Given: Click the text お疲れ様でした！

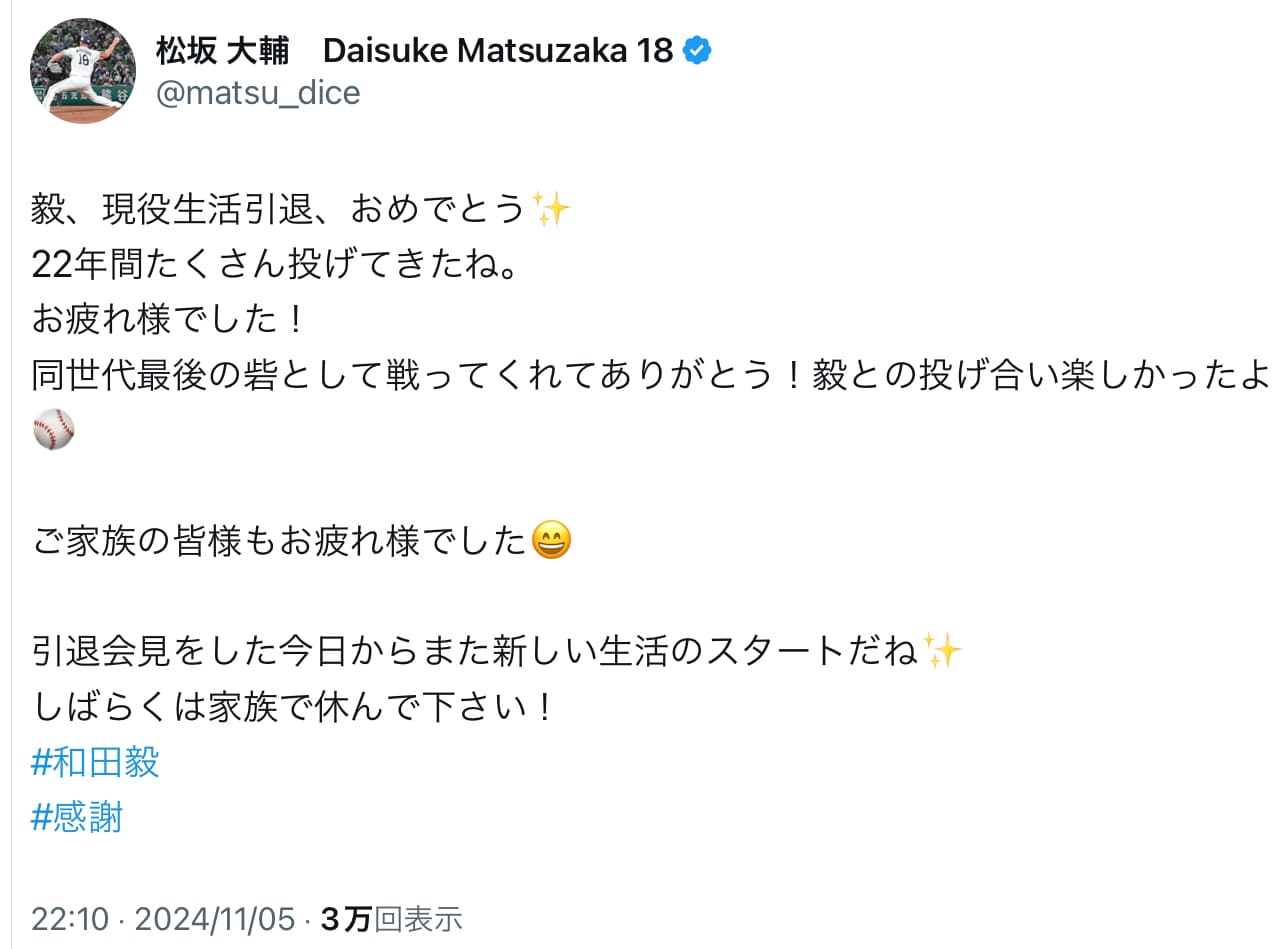Looking at the screenshot, I should point(170,315).
